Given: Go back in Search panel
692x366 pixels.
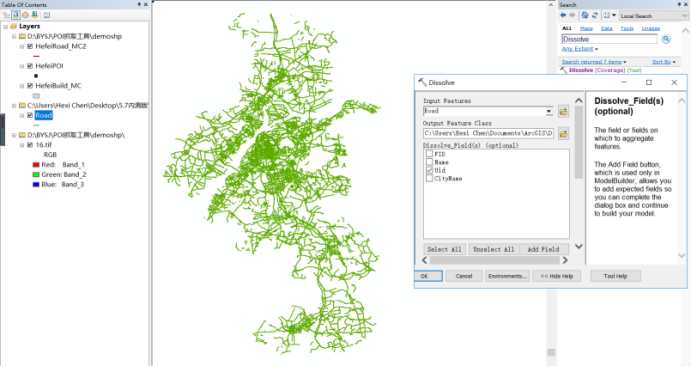Looking at the screenshot, I should (x=564, y=15).
